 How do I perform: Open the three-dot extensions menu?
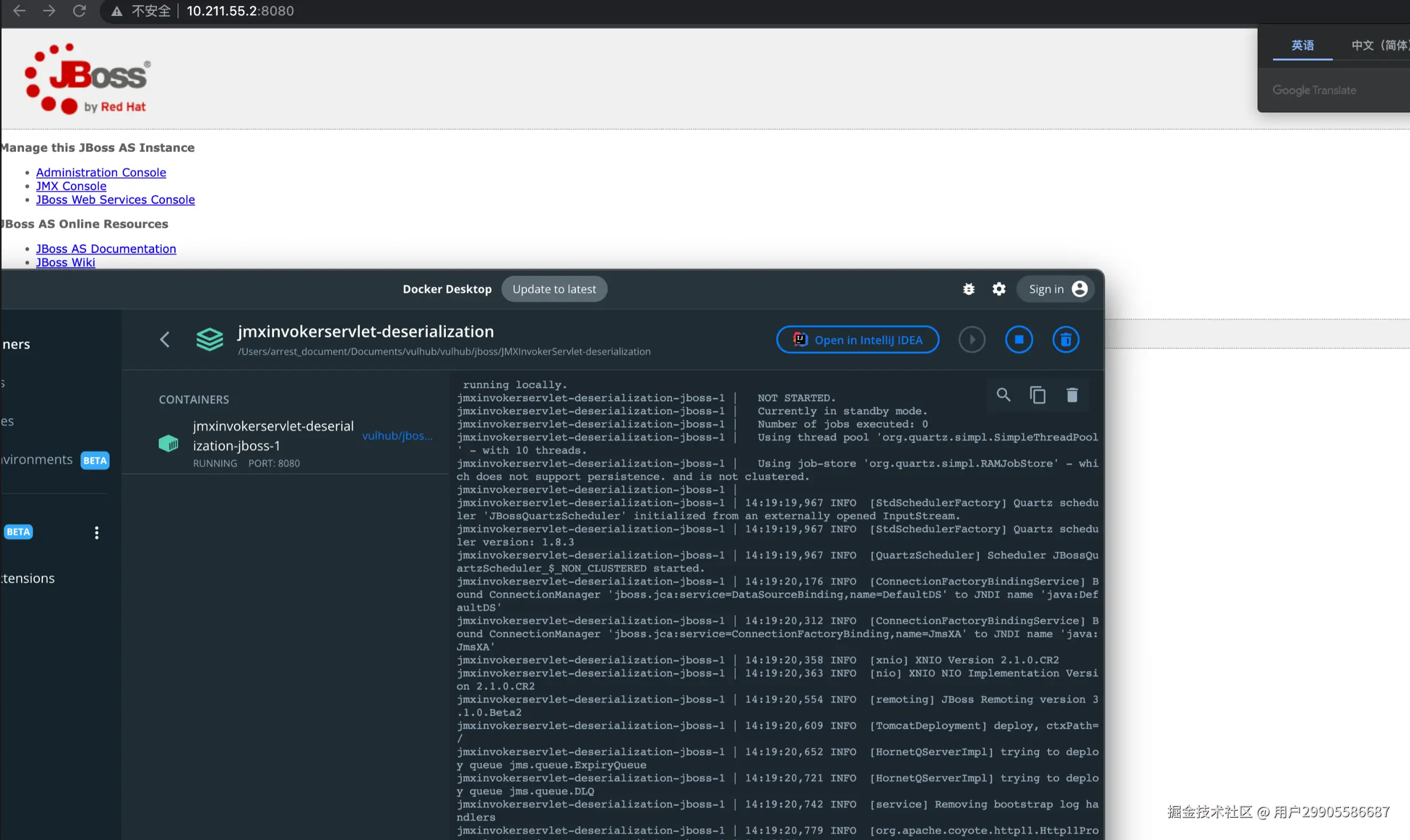(x=96, y=532)
